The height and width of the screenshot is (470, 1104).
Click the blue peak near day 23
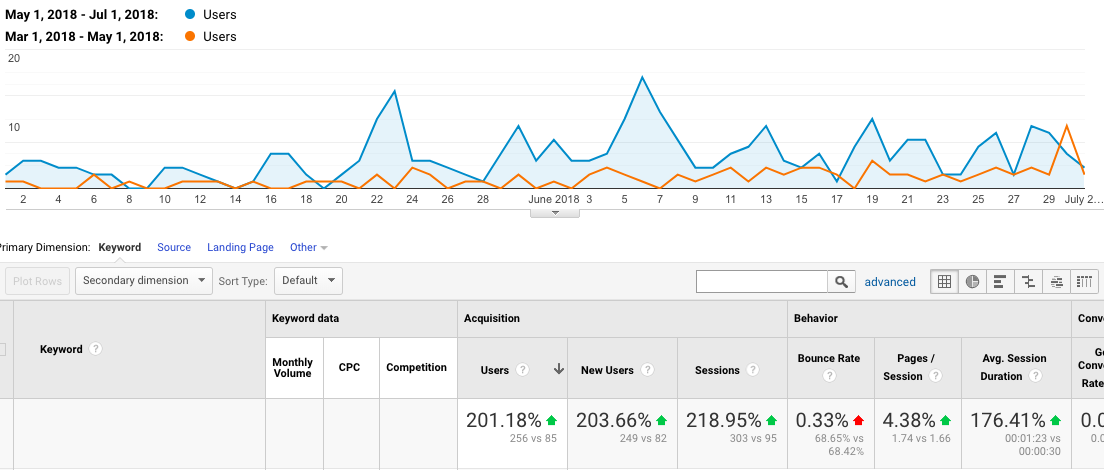394,91
